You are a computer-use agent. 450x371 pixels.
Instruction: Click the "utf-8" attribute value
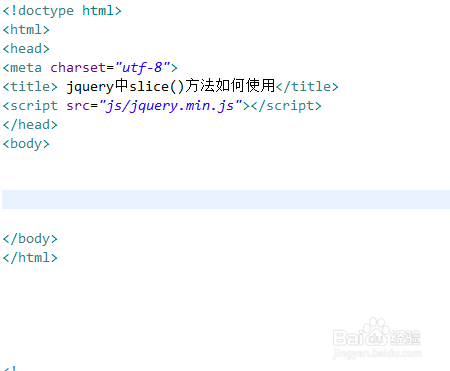(142, 68)
